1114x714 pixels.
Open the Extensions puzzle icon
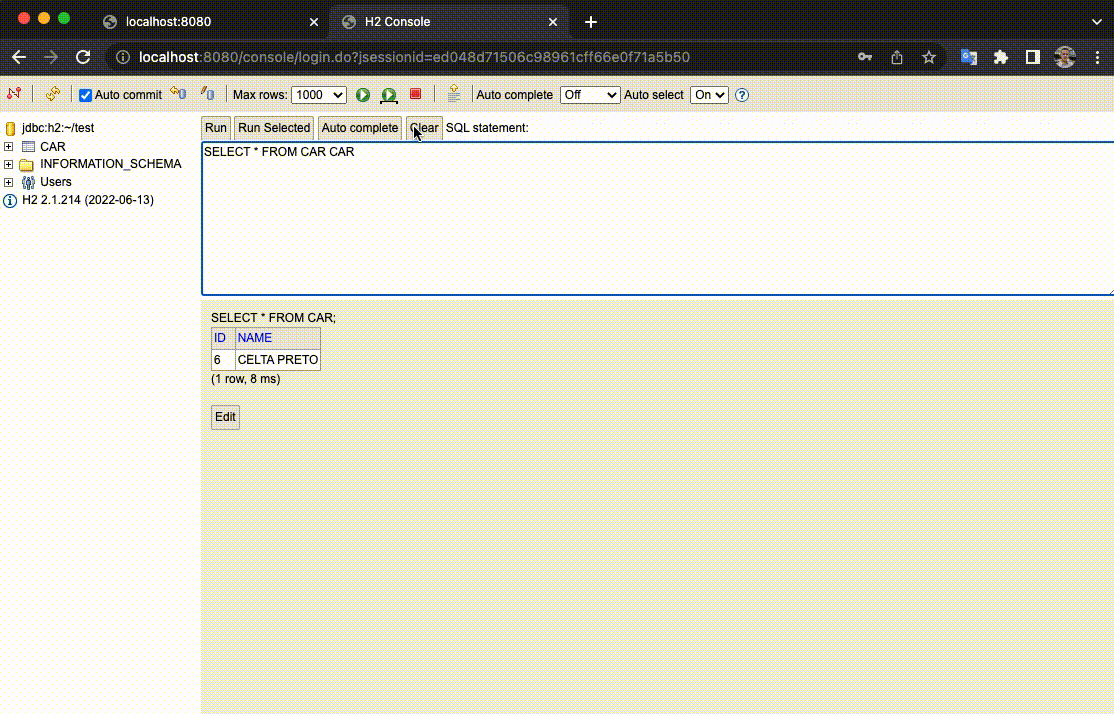[1001, 57]
